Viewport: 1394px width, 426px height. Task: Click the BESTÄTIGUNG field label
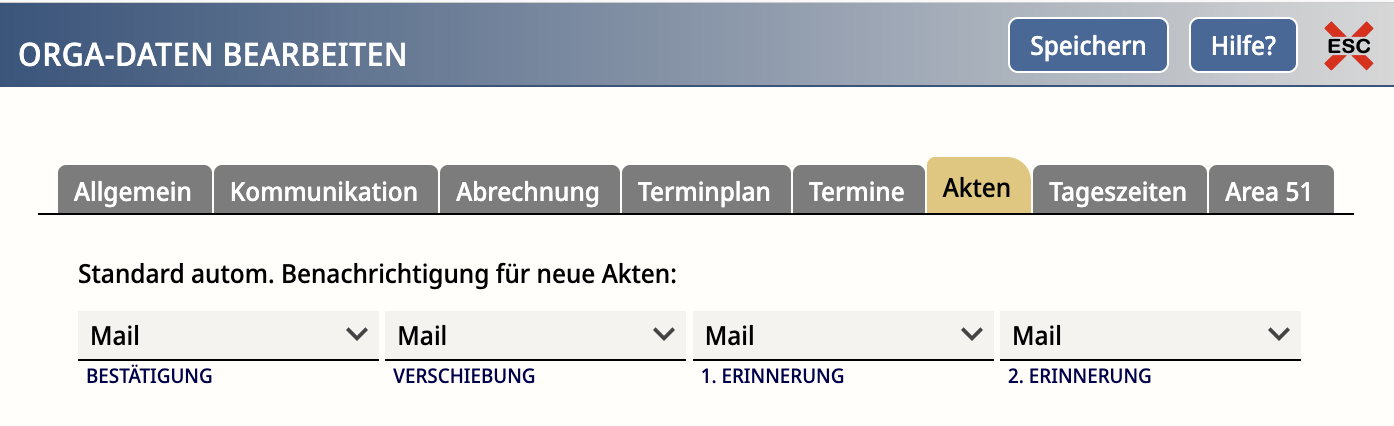(x=150, y=376)
